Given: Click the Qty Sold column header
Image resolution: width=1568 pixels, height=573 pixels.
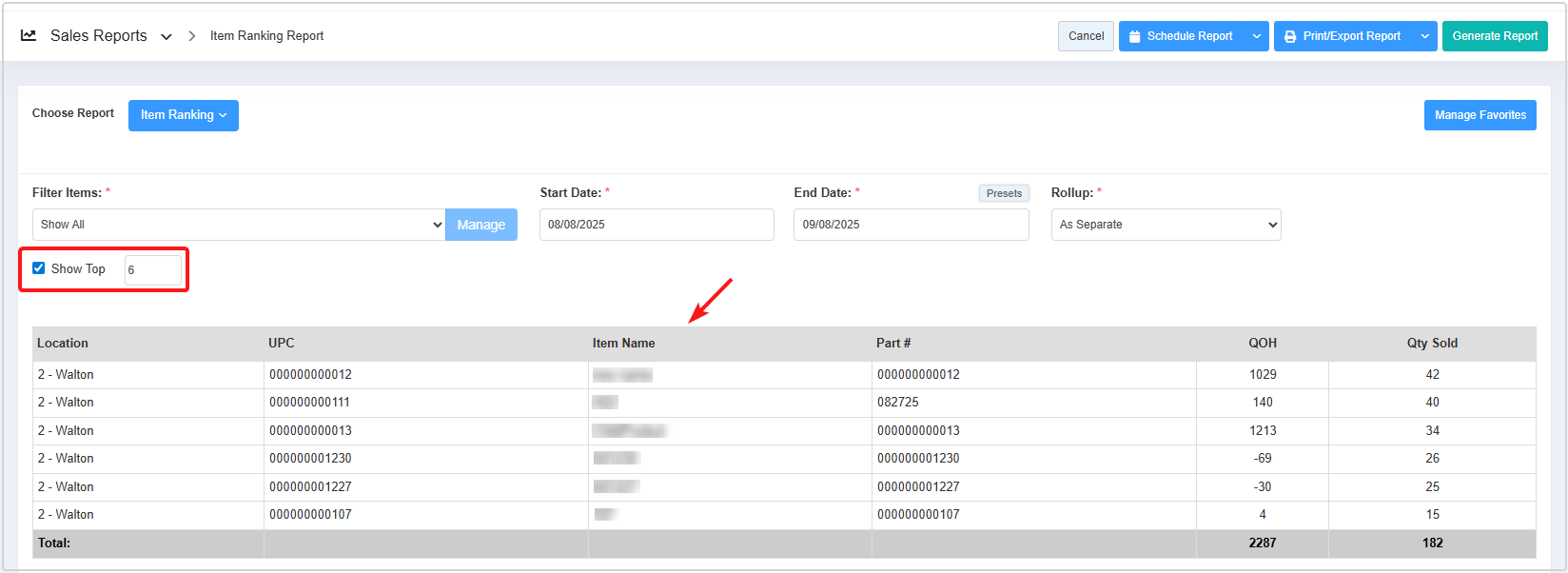Looking at the screenshot, I should [x=1432, y=343].
